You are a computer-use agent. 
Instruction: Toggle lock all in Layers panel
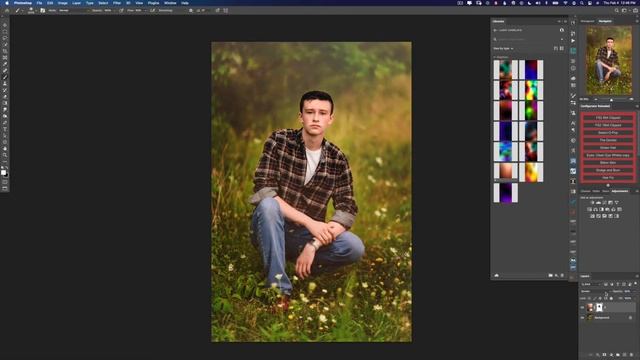click(611, 298)
